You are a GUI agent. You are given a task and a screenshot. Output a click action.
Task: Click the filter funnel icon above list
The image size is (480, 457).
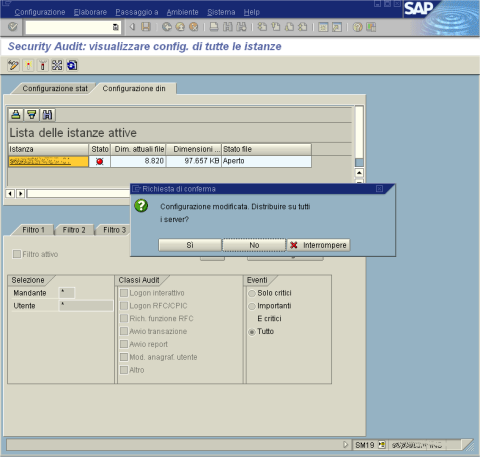(x=32, y=115)
